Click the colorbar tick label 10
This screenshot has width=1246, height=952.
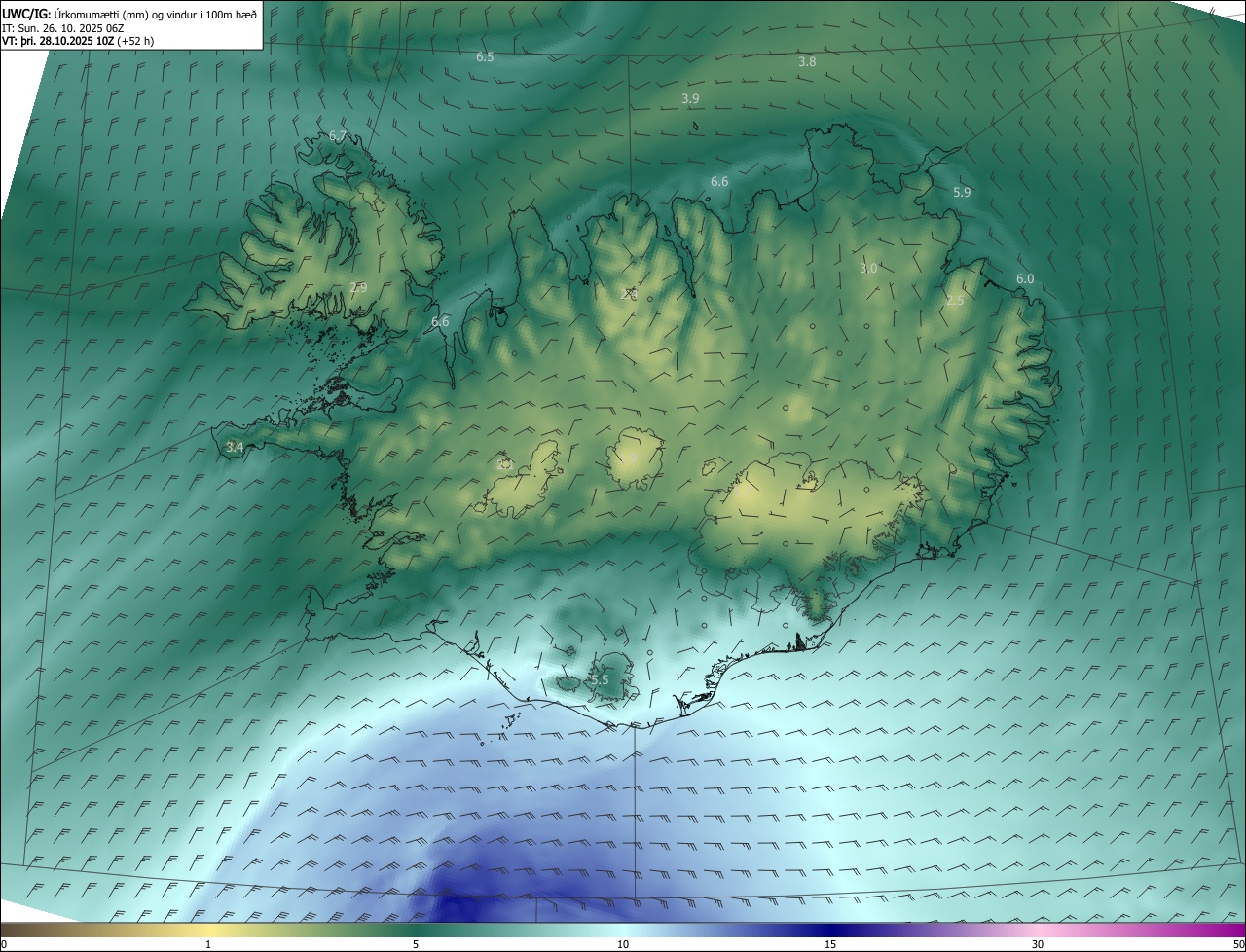click(623, 944)
